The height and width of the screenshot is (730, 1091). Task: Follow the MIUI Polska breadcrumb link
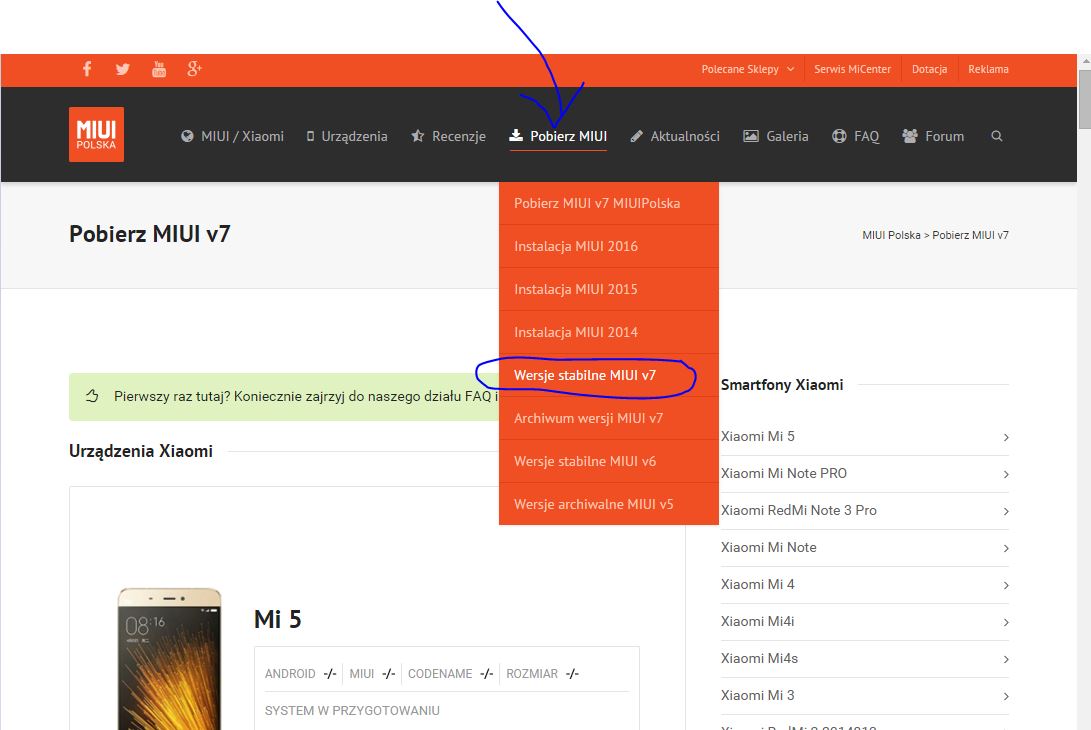[x=891, y=235]
